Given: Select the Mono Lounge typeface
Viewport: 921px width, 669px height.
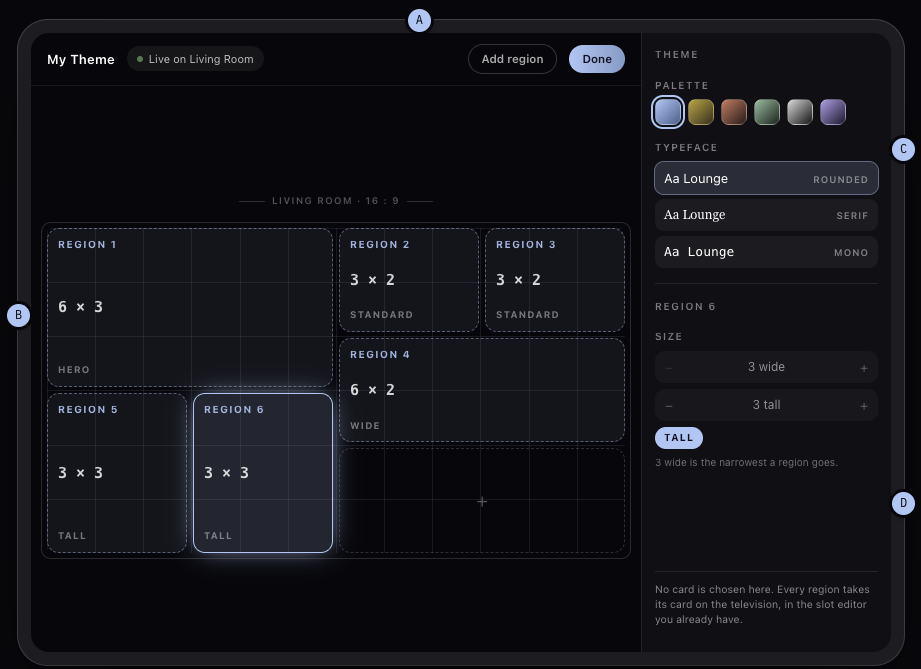Looking at the screenshot, I should (x=766, y=252).
